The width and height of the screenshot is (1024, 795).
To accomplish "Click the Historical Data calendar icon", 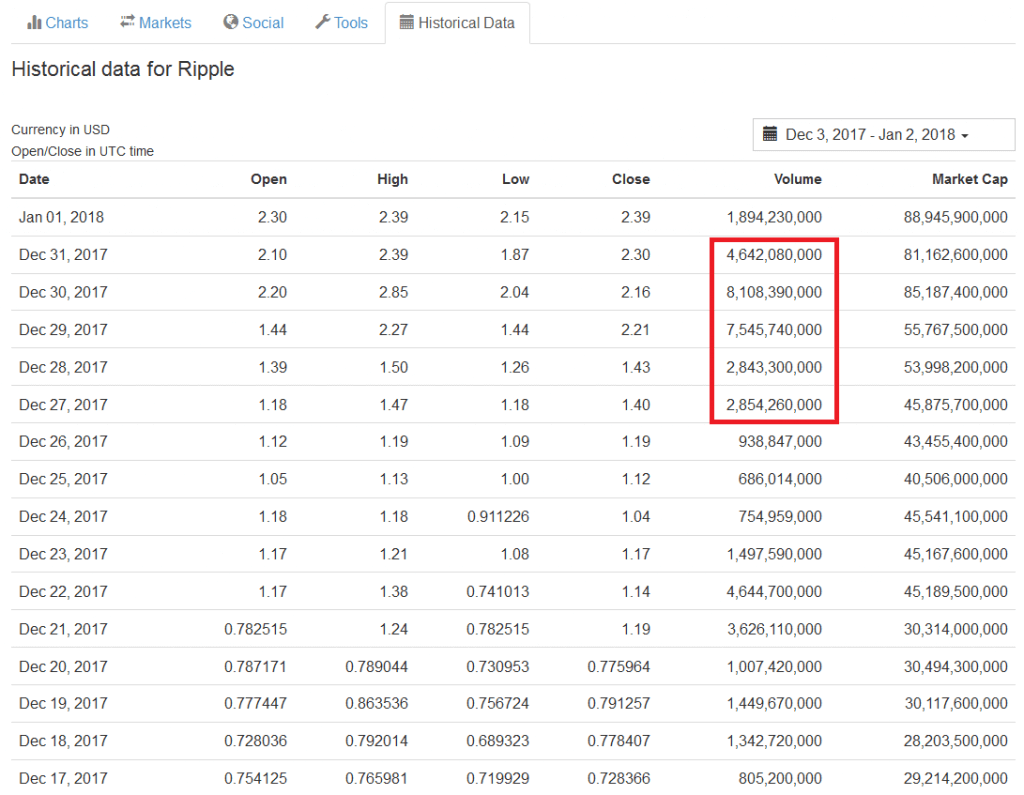I will click(x=406, y=22).
